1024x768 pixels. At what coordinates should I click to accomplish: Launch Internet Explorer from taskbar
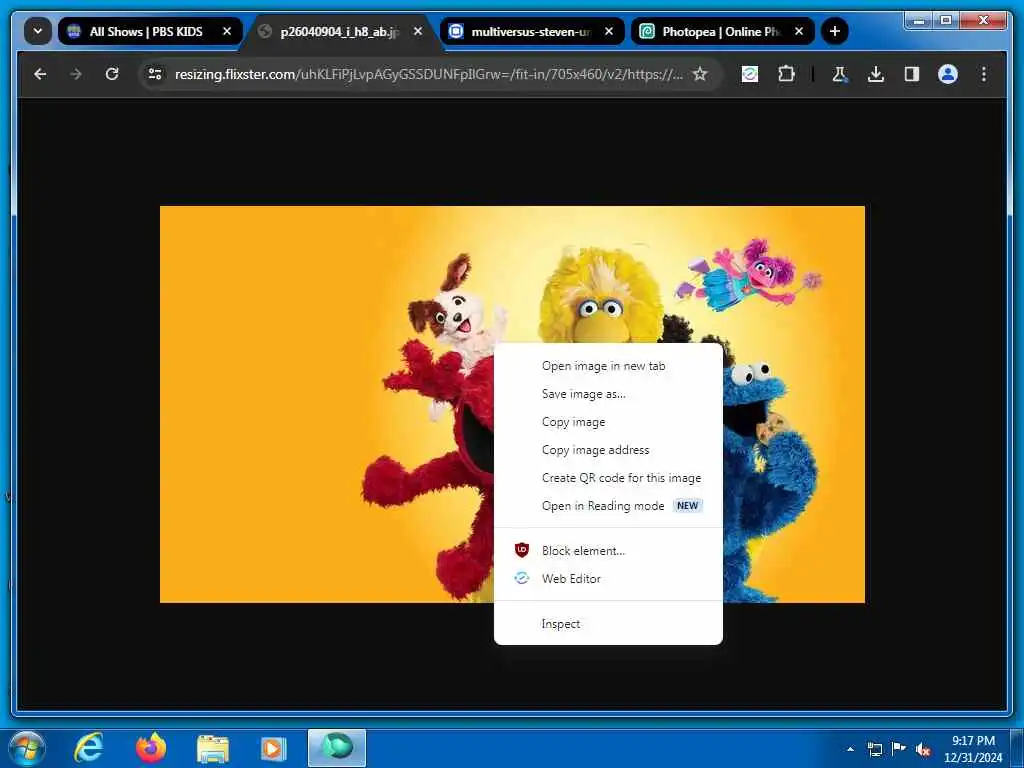coord(88,748)
